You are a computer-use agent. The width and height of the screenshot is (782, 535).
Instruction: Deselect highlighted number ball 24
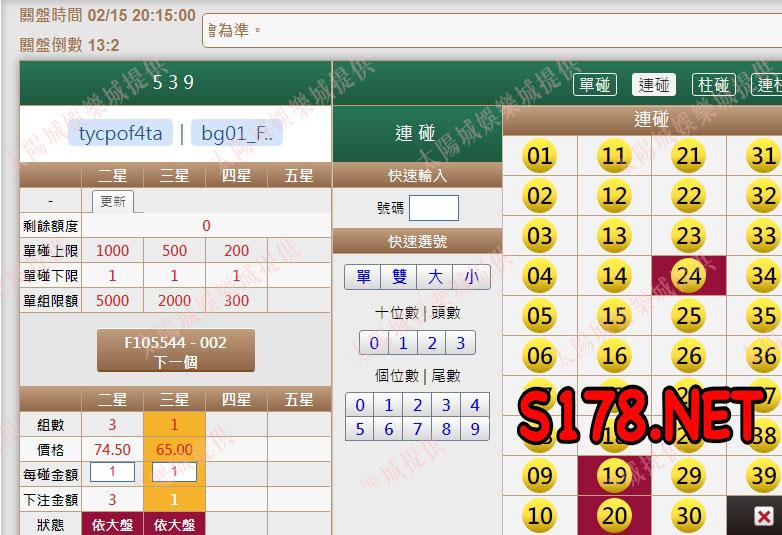coord(689,276)
